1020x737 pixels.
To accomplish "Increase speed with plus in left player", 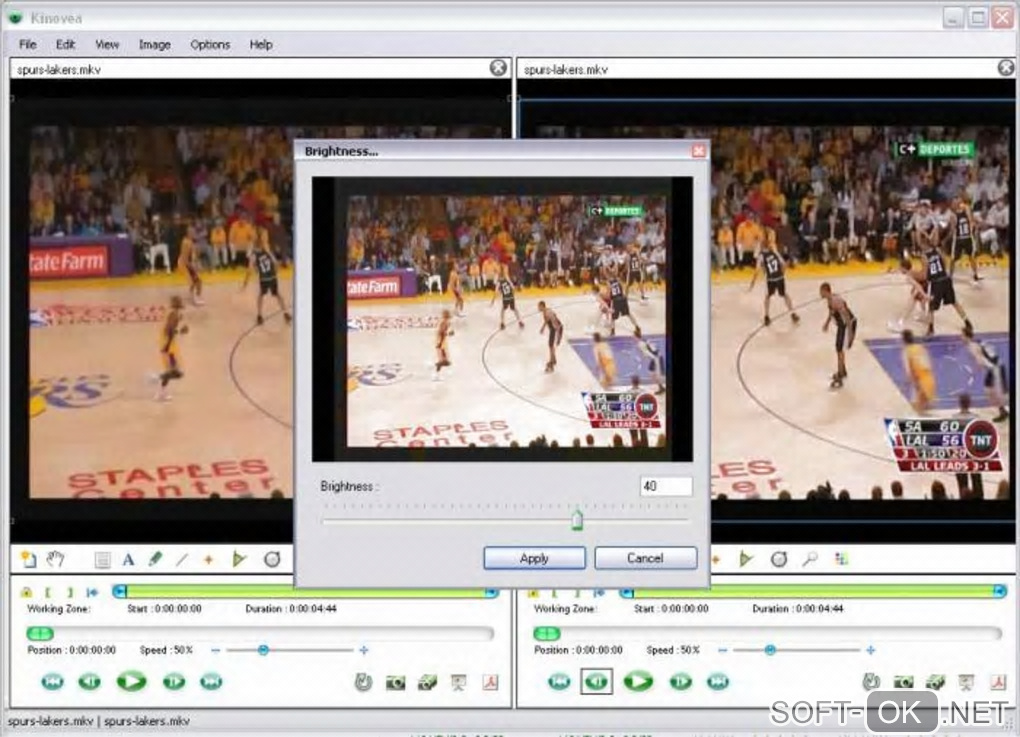I will click(x=364, y=650).
